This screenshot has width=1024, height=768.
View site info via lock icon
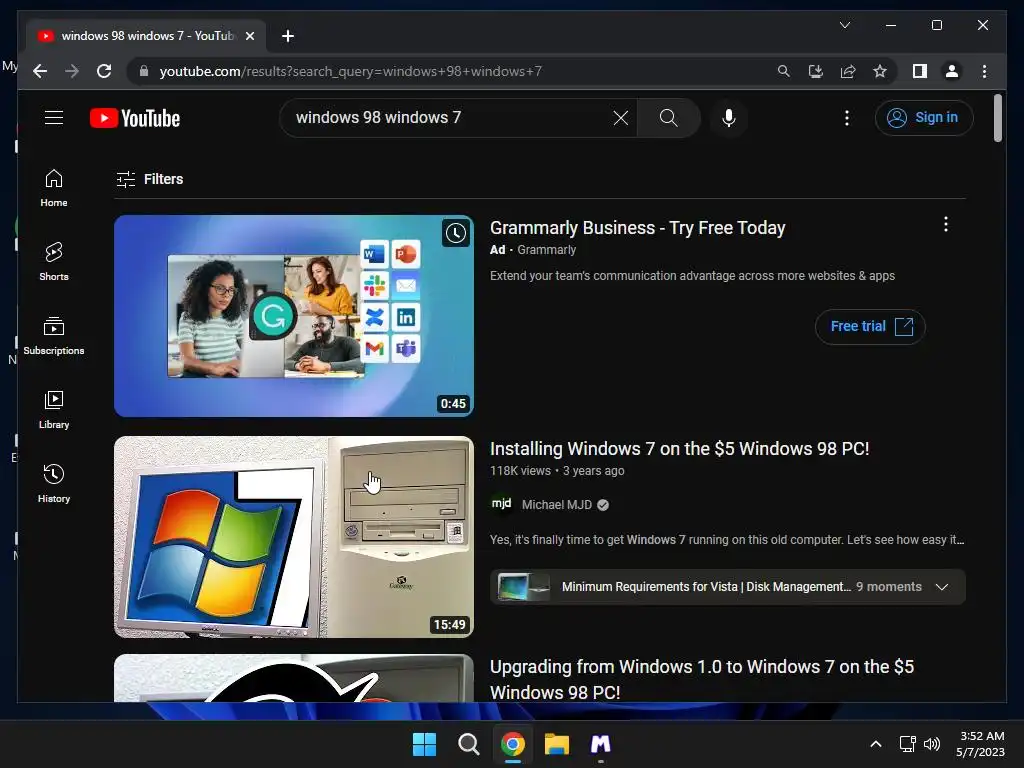tap(144, 71)
